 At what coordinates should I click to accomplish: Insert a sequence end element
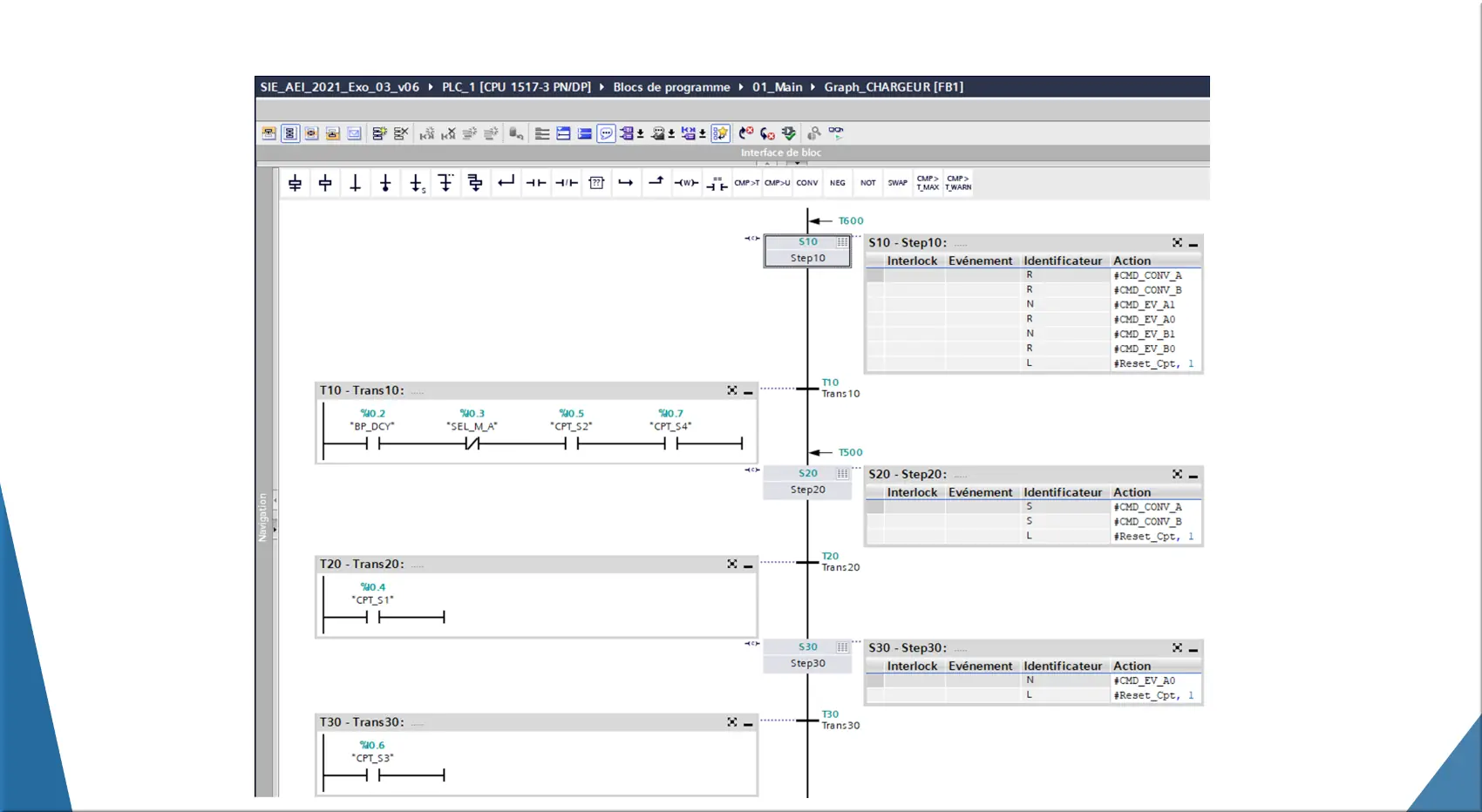385,183
